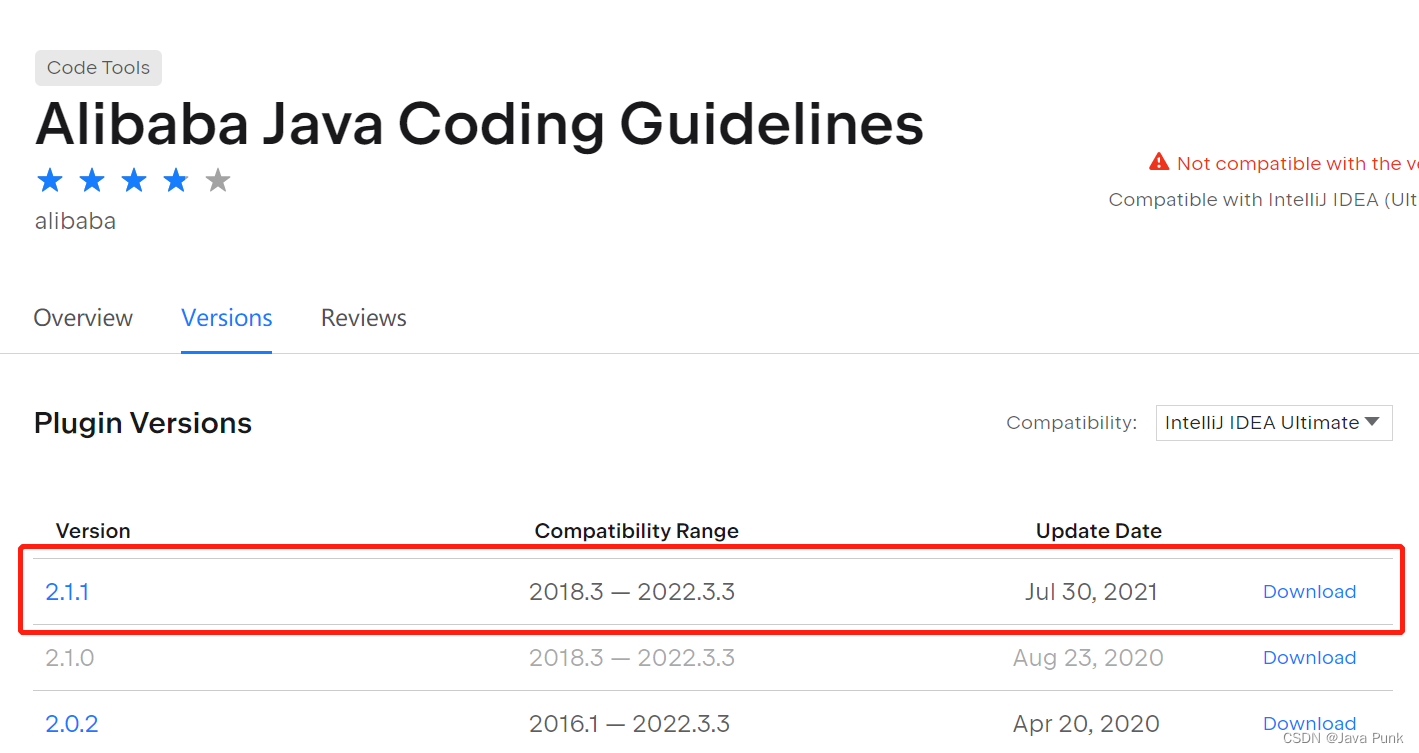
Task: Click the red warning triangle icon
Action: (x=1159, y=162)
